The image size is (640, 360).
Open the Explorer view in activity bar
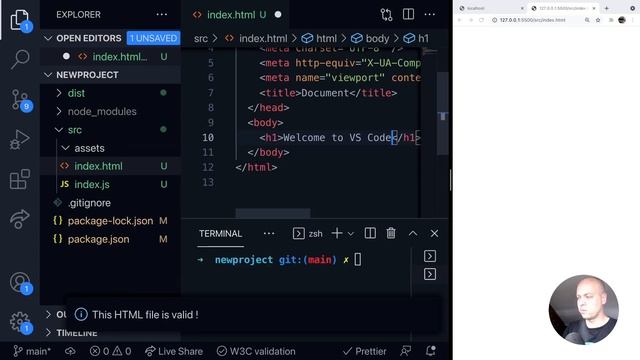tap(20, 19)
